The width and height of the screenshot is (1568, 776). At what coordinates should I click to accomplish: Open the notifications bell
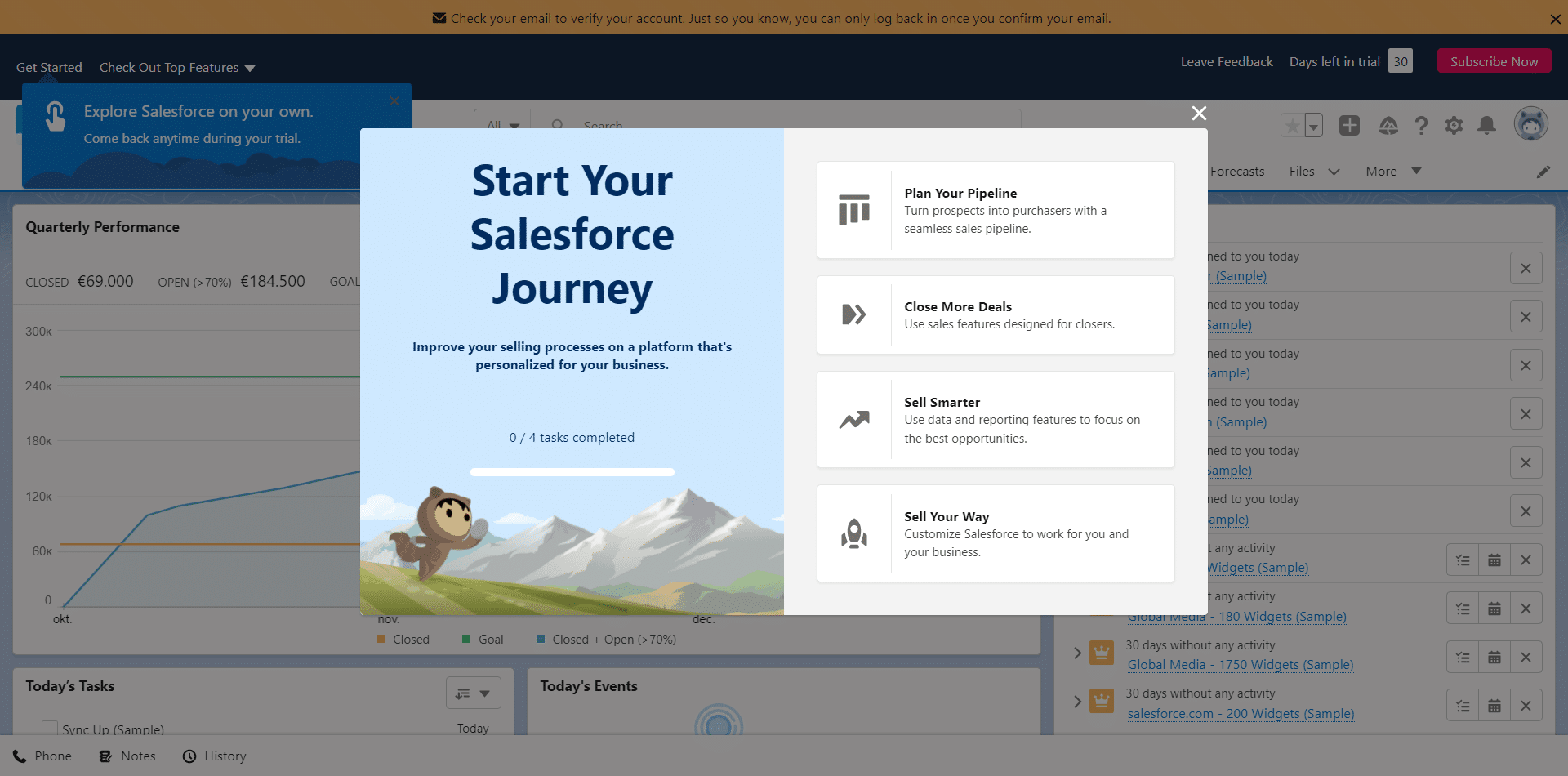pos(1487,125)
